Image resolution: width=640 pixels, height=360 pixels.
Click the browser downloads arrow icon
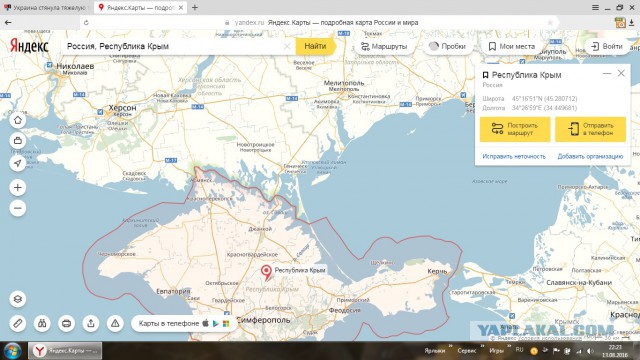631,22
